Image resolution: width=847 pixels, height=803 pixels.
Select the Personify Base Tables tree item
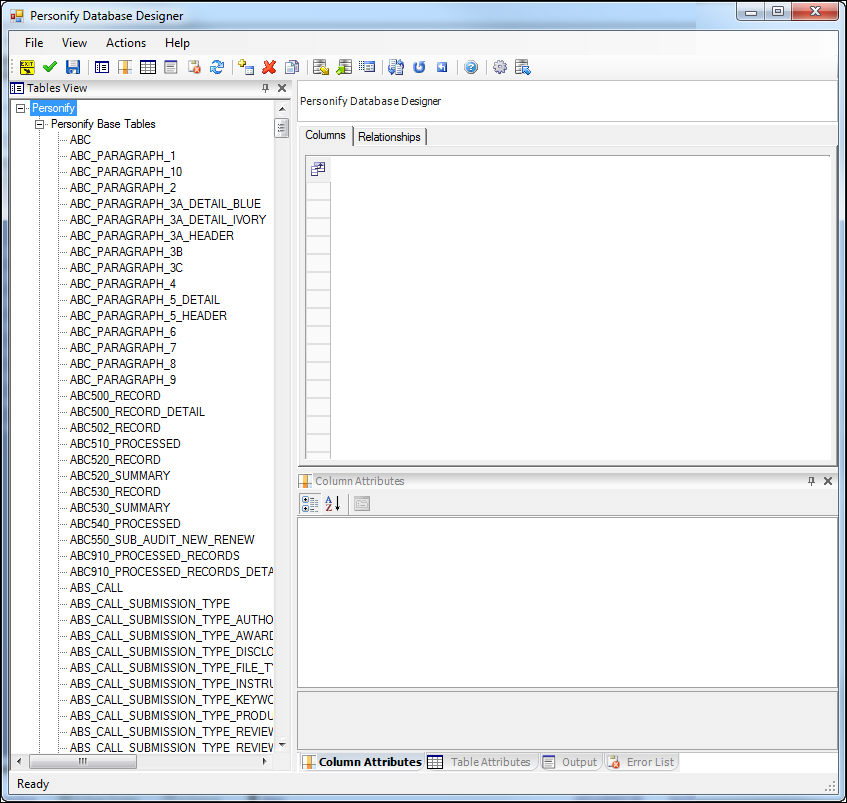pyautogui.click(x=103, y=124)
